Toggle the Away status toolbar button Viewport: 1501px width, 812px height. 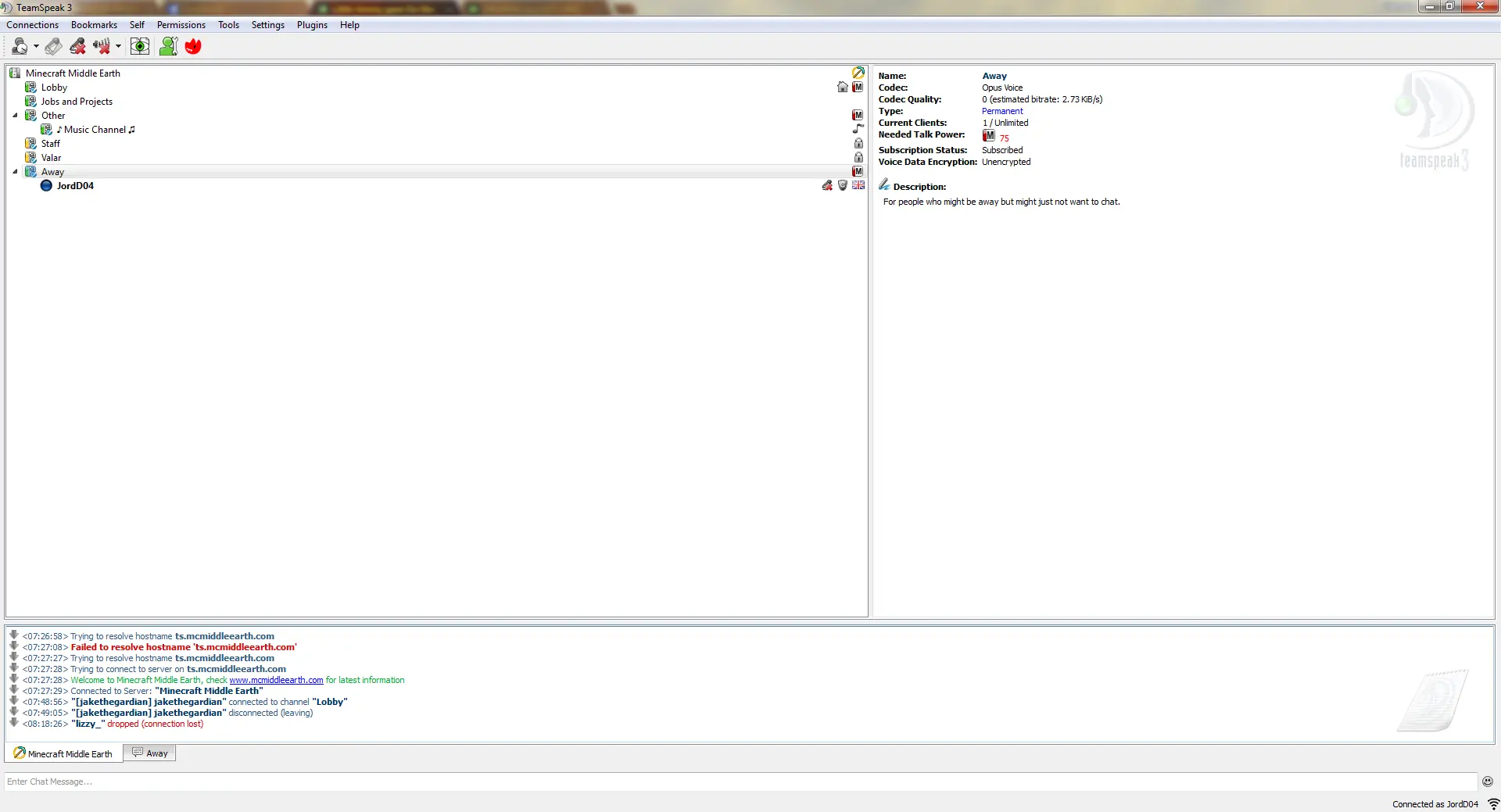click(x=20, y=47)
